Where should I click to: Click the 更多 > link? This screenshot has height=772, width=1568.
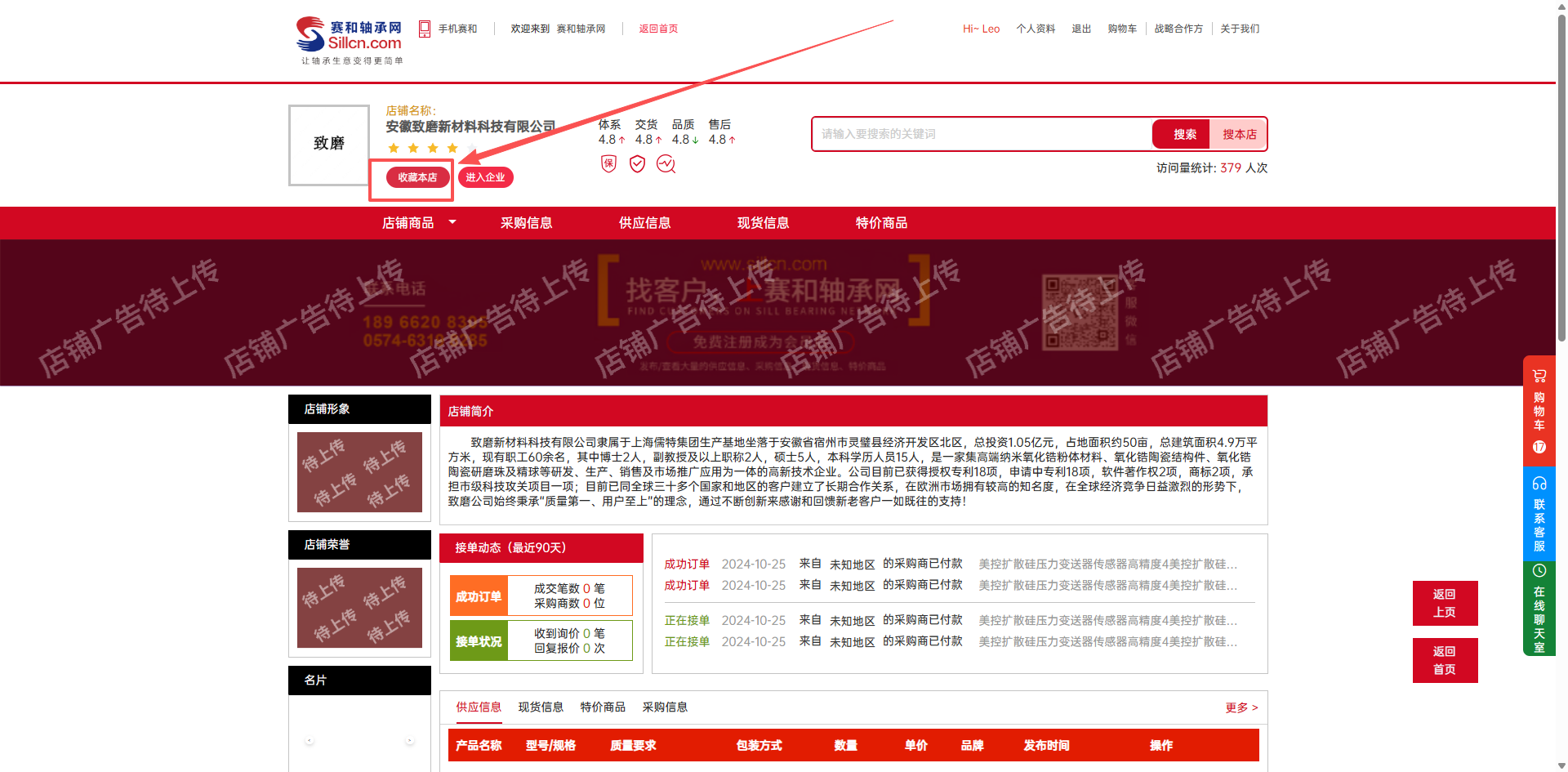coord(1241,707)
